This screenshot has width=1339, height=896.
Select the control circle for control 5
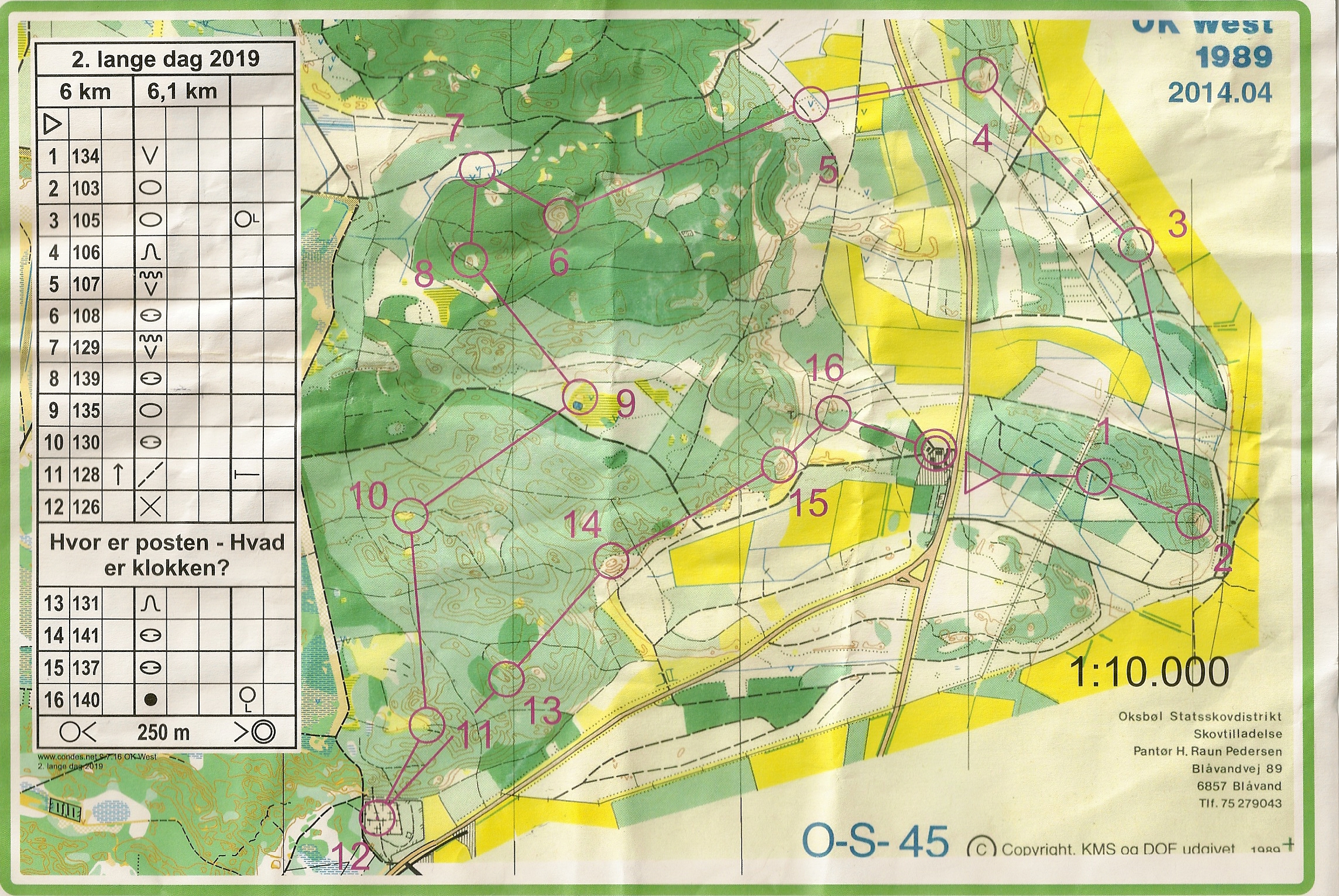coord(811,104)
